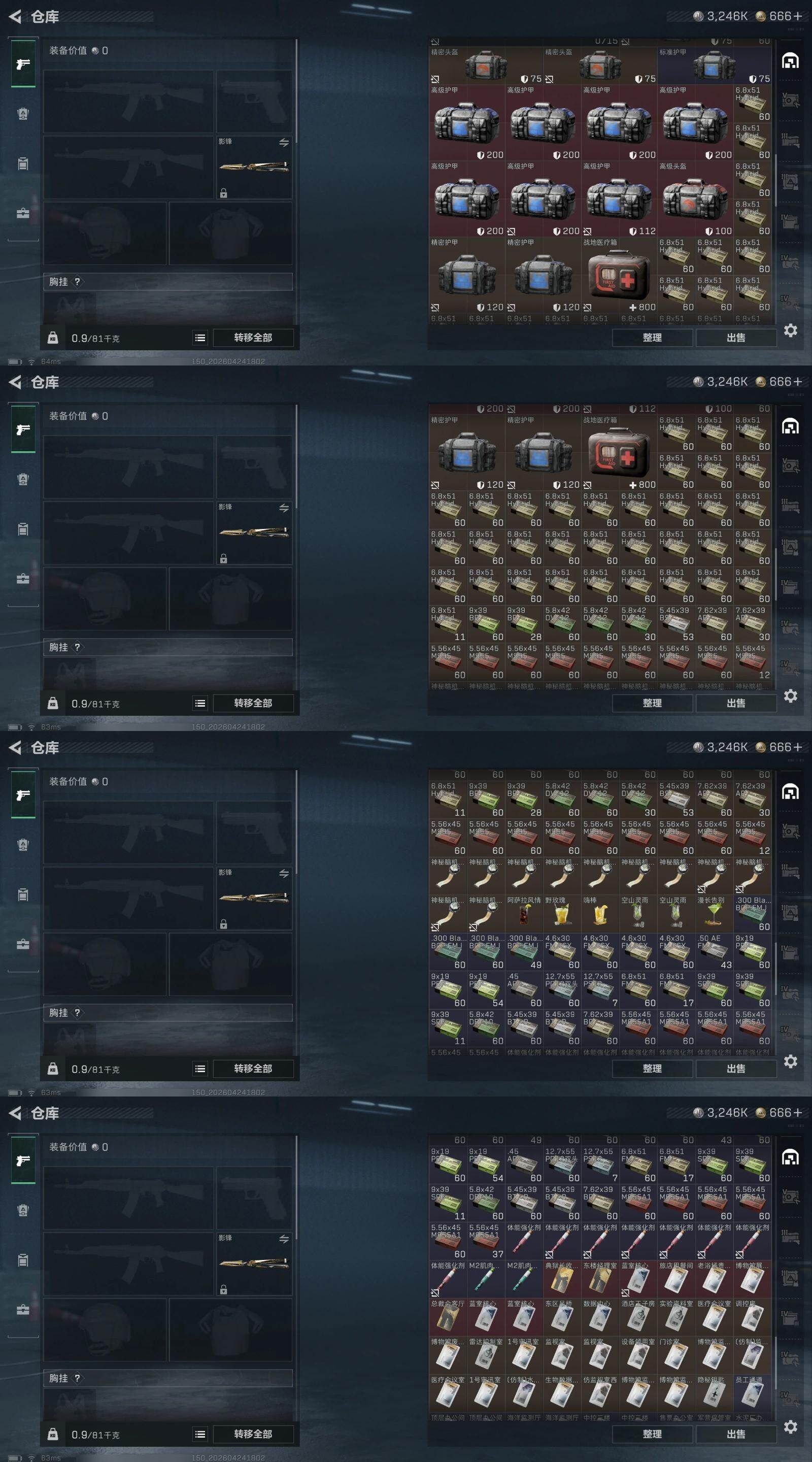Click 出售 button in the topmost screenshot
Screen dimensions: 812x1462
(x=736, y=338)
